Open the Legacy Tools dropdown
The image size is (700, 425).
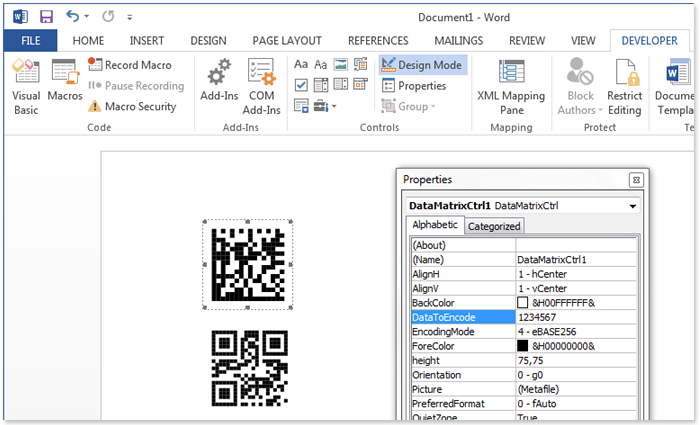point(325,106)
